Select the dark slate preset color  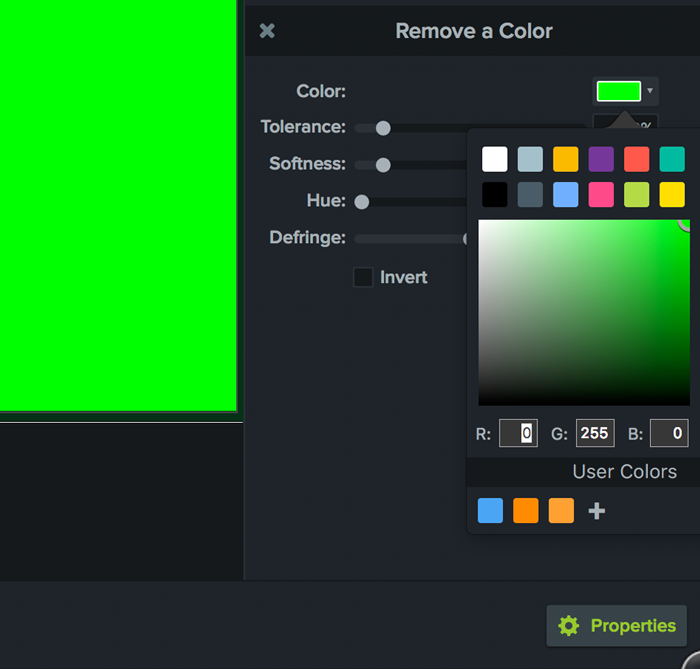tap(530, 195)
